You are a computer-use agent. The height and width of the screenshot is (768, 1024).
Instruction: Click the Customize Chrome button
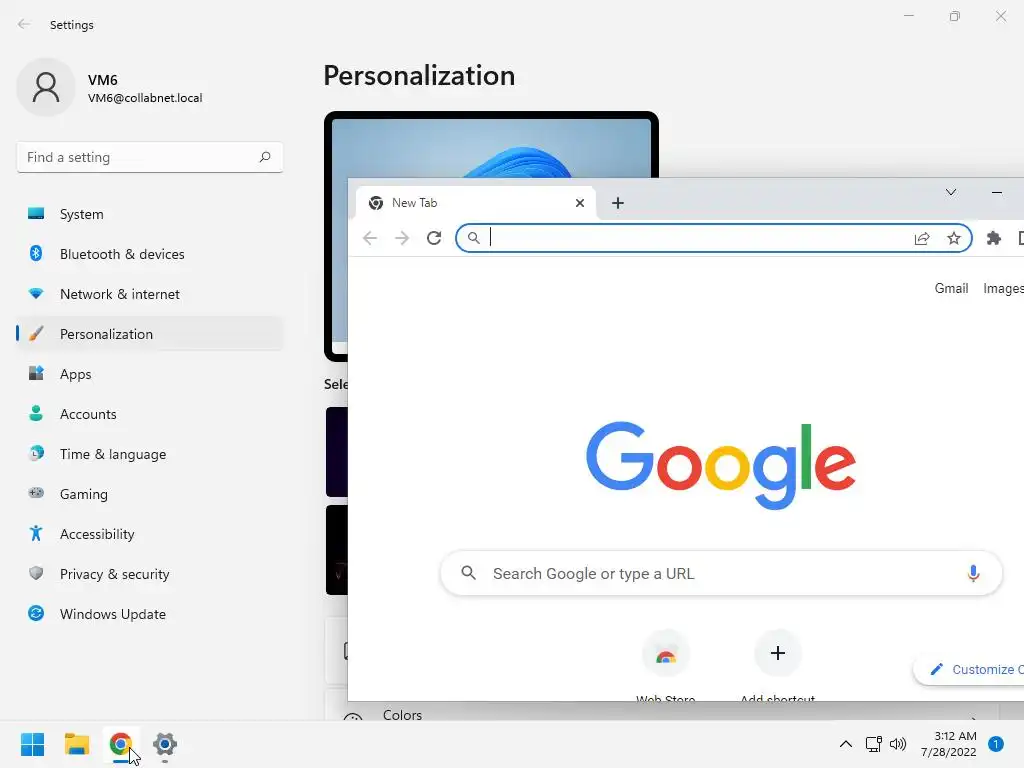tap(968, 669)
